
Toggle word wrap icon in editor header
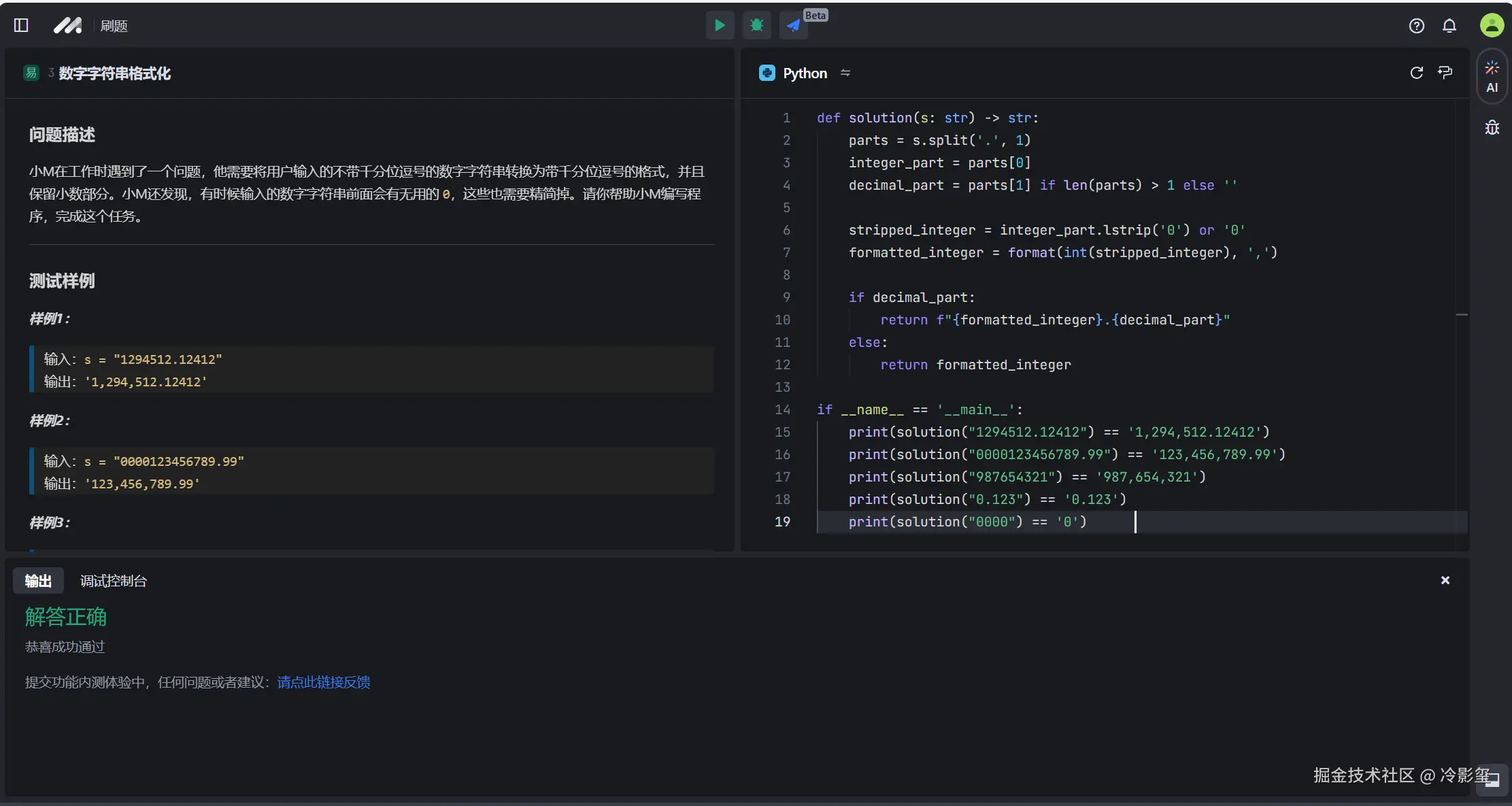pos(1445,73)
